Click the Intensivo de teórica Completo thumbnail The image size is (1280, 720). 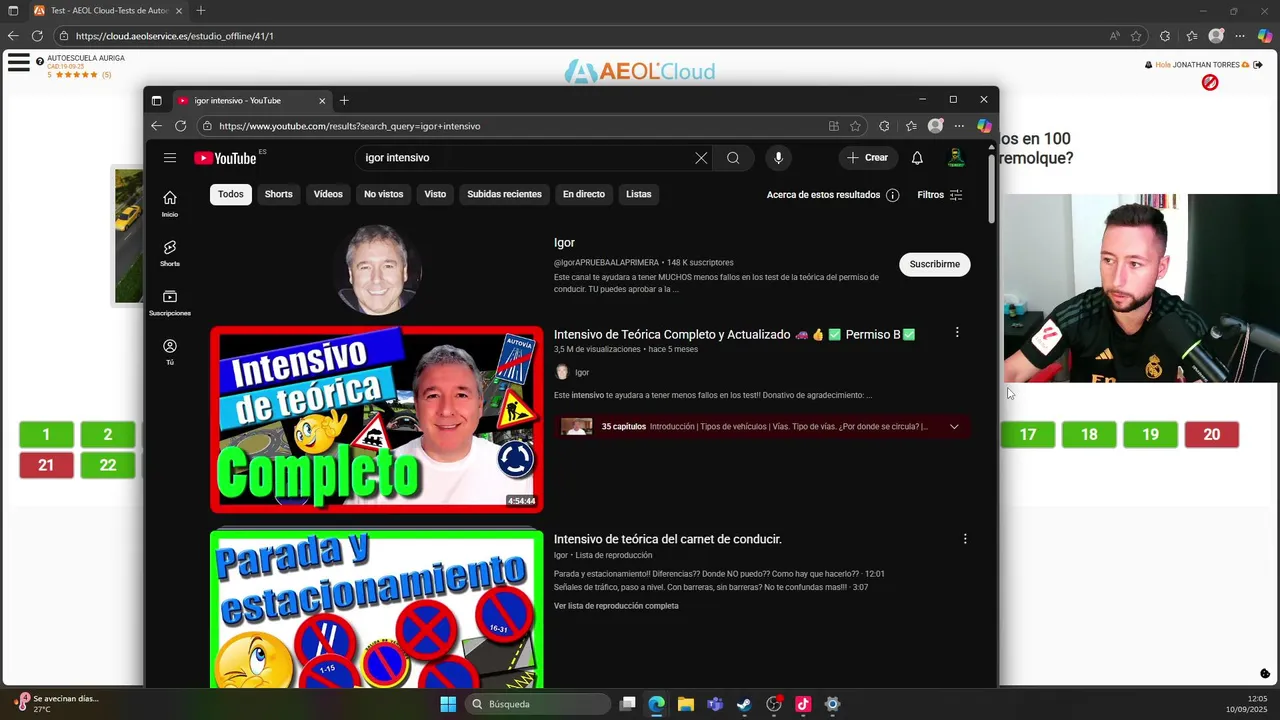click(377, 419)
